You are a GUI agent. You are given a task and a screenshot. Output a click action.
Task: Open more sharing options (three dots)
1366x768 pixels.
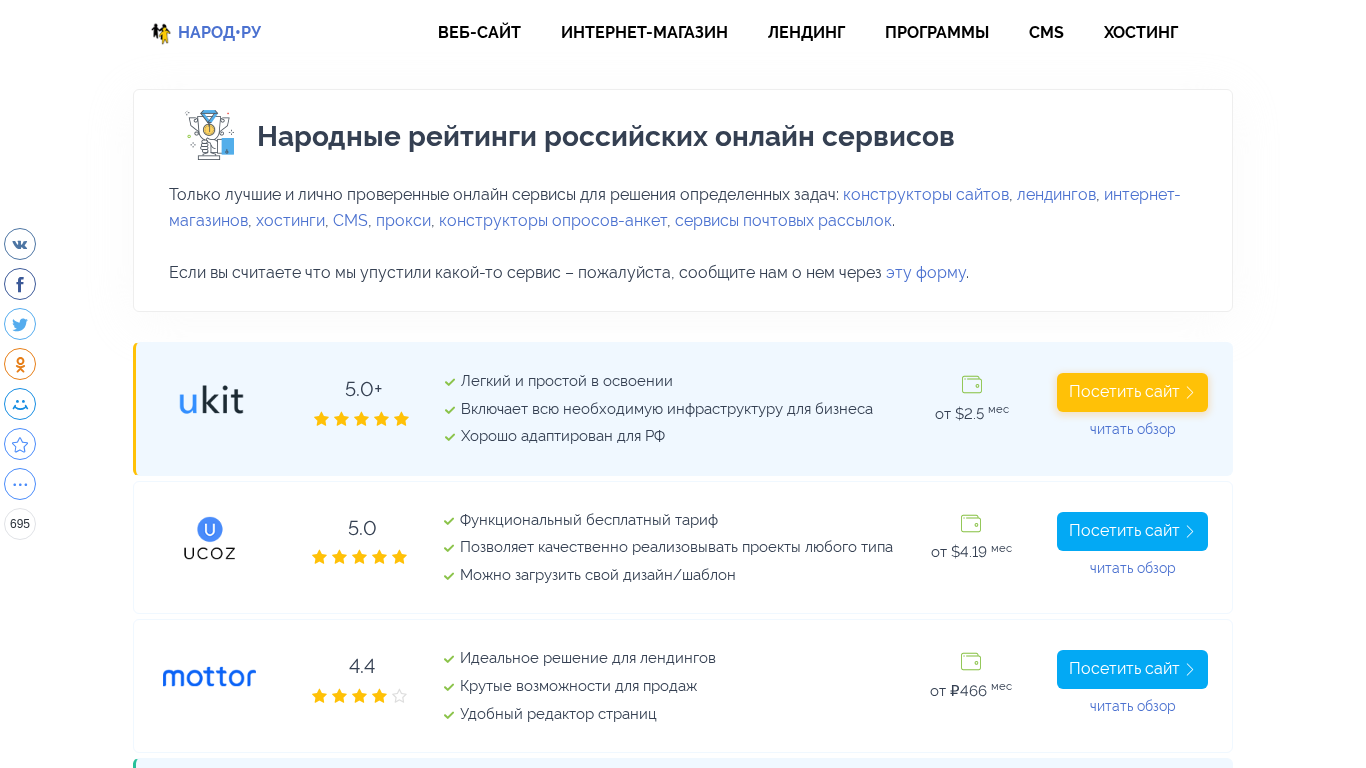pyautogui.click(x=20, y=484)
